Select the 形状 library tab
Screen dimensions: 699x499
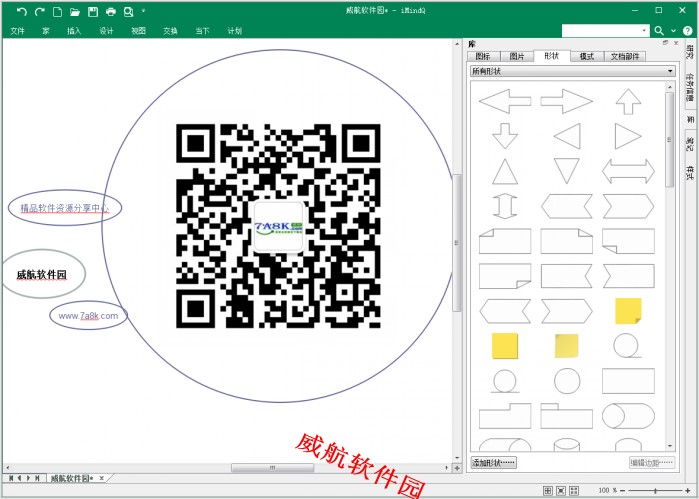pos(552,56)
